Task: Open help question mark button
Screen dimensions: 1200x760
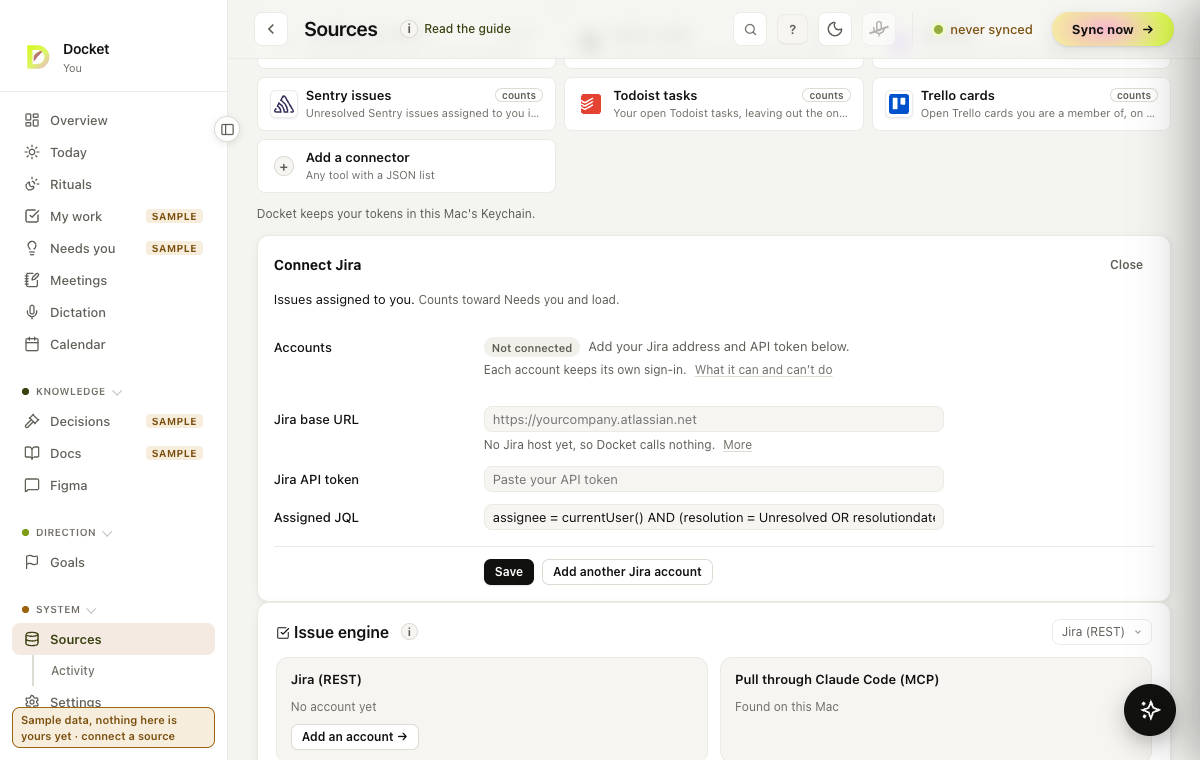Action: pyautogui.click(x=792, y=29)
